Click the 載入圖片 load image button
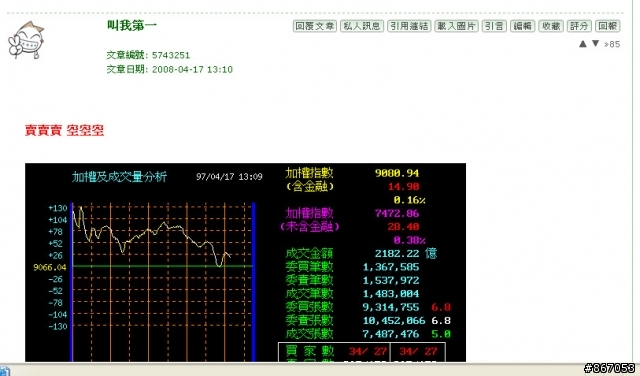Screen dimensions: 640x376 (x=456, y=26)
